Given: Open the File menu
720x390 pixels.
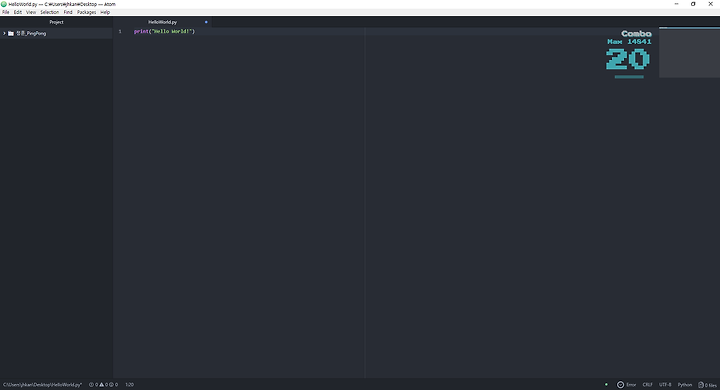Looking at the screenshot, I should click(x=6, y=12).
